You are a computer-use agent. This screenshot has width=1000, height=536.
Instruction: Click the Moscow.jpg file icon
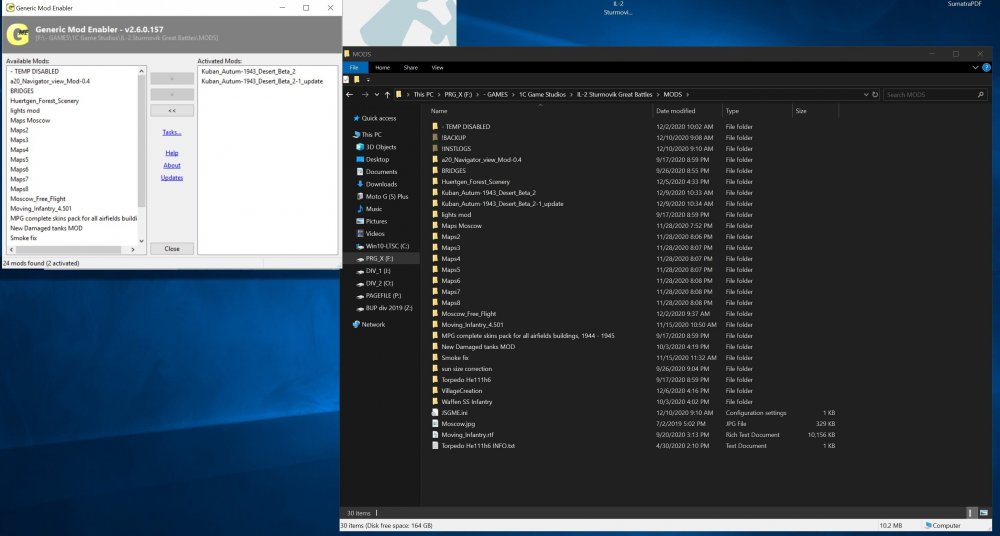[436, 423]
